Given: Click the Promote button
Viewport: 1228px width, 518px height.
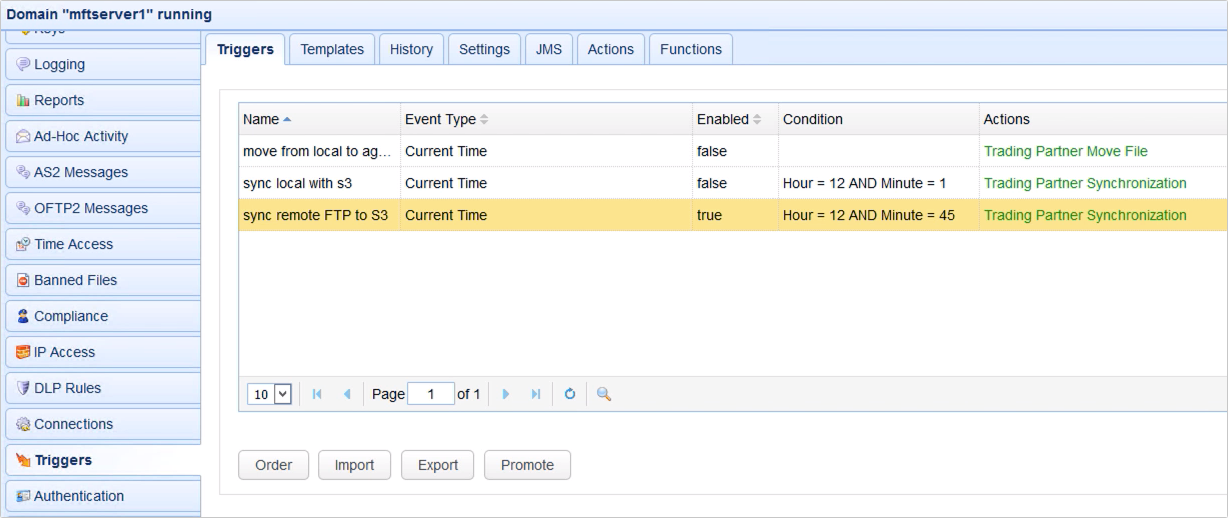Looking at the screenshot, I should click(x=527, y=465).
